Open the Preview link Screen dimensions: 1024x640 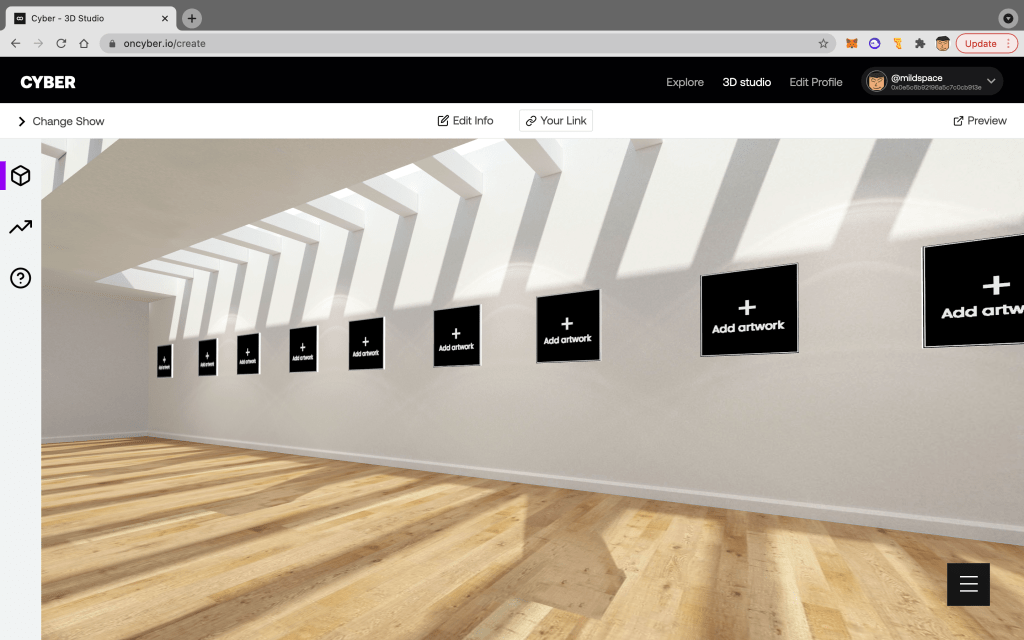pos(980,121)
